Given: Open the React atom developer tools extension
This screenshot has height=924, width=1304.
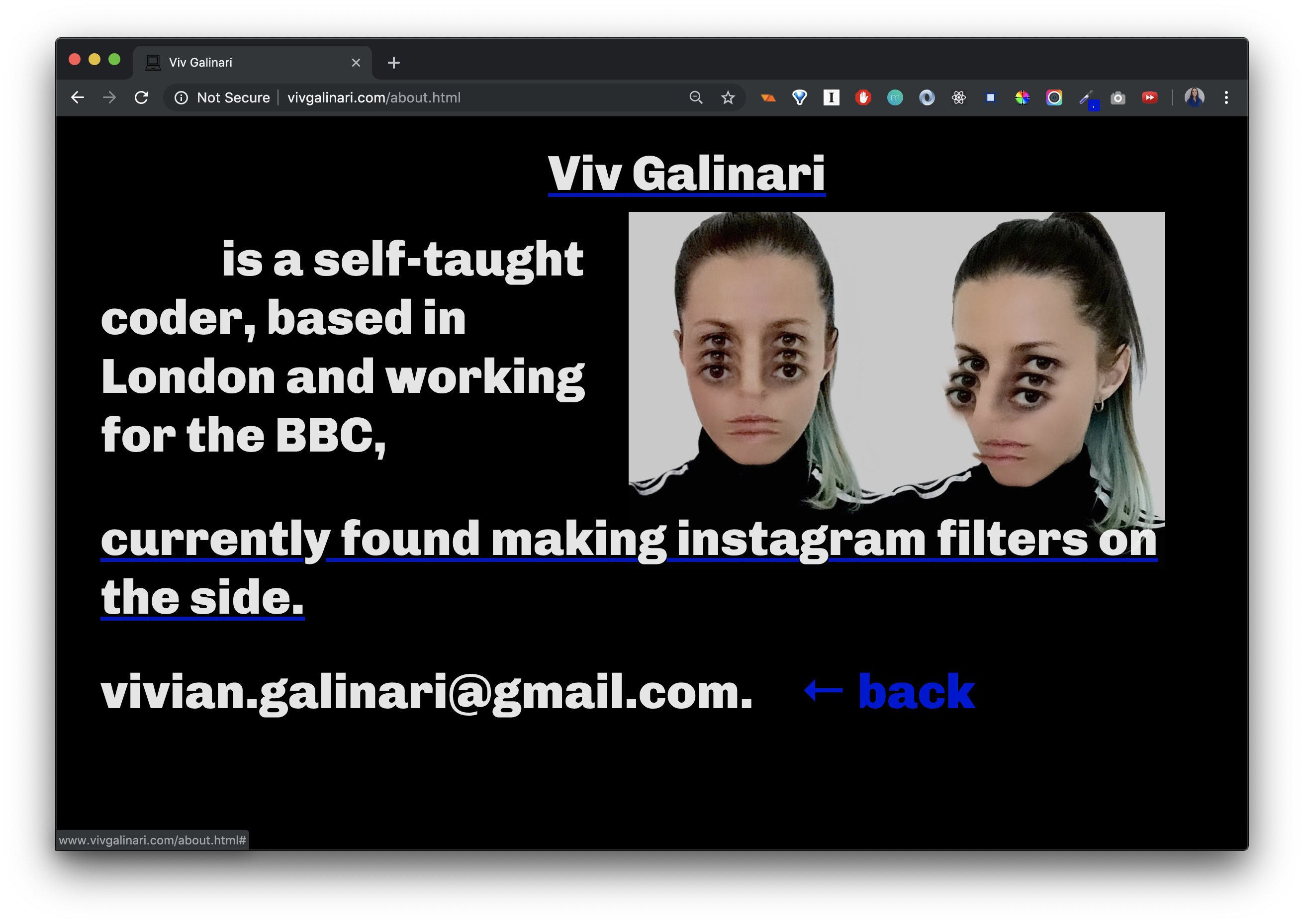Looking at the screenshot, I should tap(959, 98).
